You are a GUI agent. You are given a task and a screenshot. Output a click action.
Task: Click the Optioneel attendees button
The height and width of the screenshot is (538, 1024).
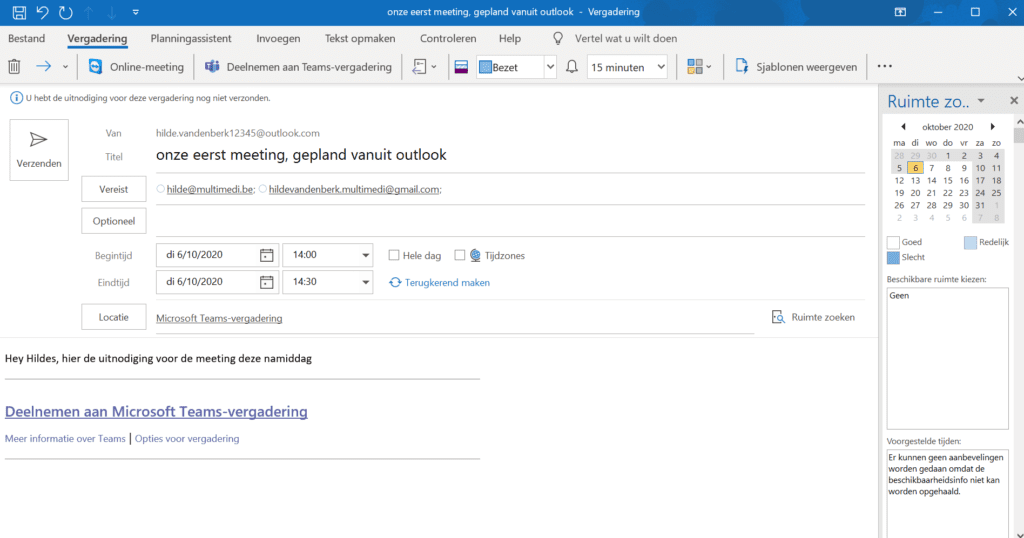coord(114,221)
